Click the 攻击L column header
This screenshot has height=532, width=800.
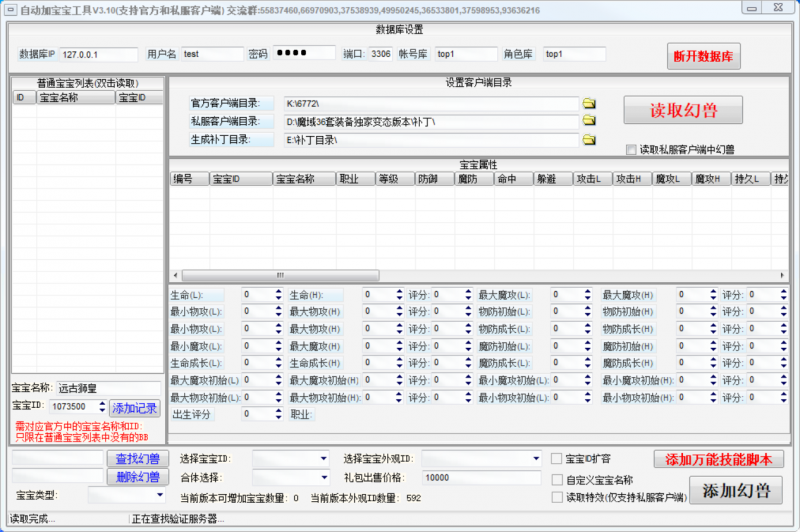592,179
